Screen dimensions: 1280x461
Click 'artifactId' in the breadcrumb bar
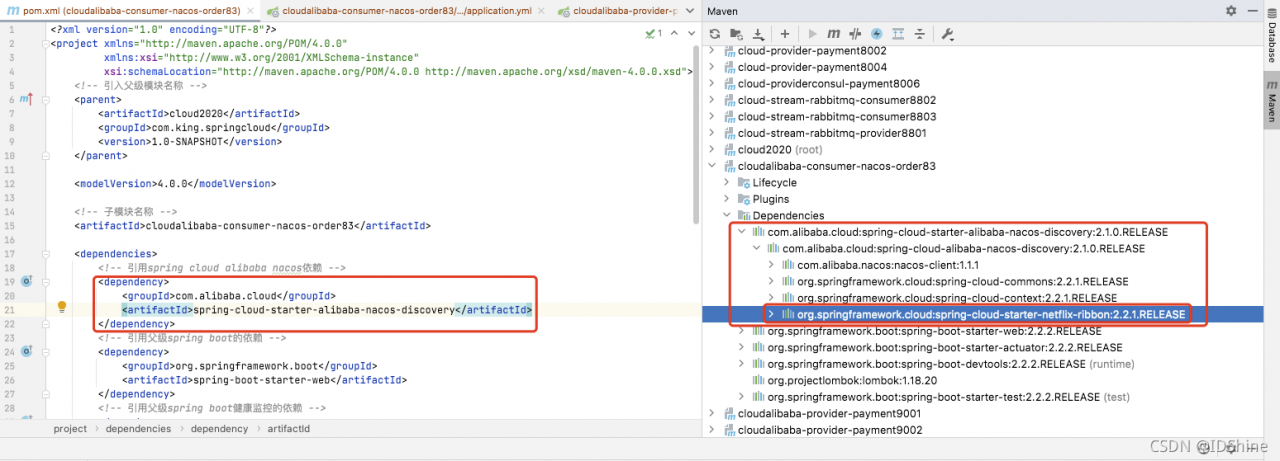pyautogui.click(x=289, y=428)
